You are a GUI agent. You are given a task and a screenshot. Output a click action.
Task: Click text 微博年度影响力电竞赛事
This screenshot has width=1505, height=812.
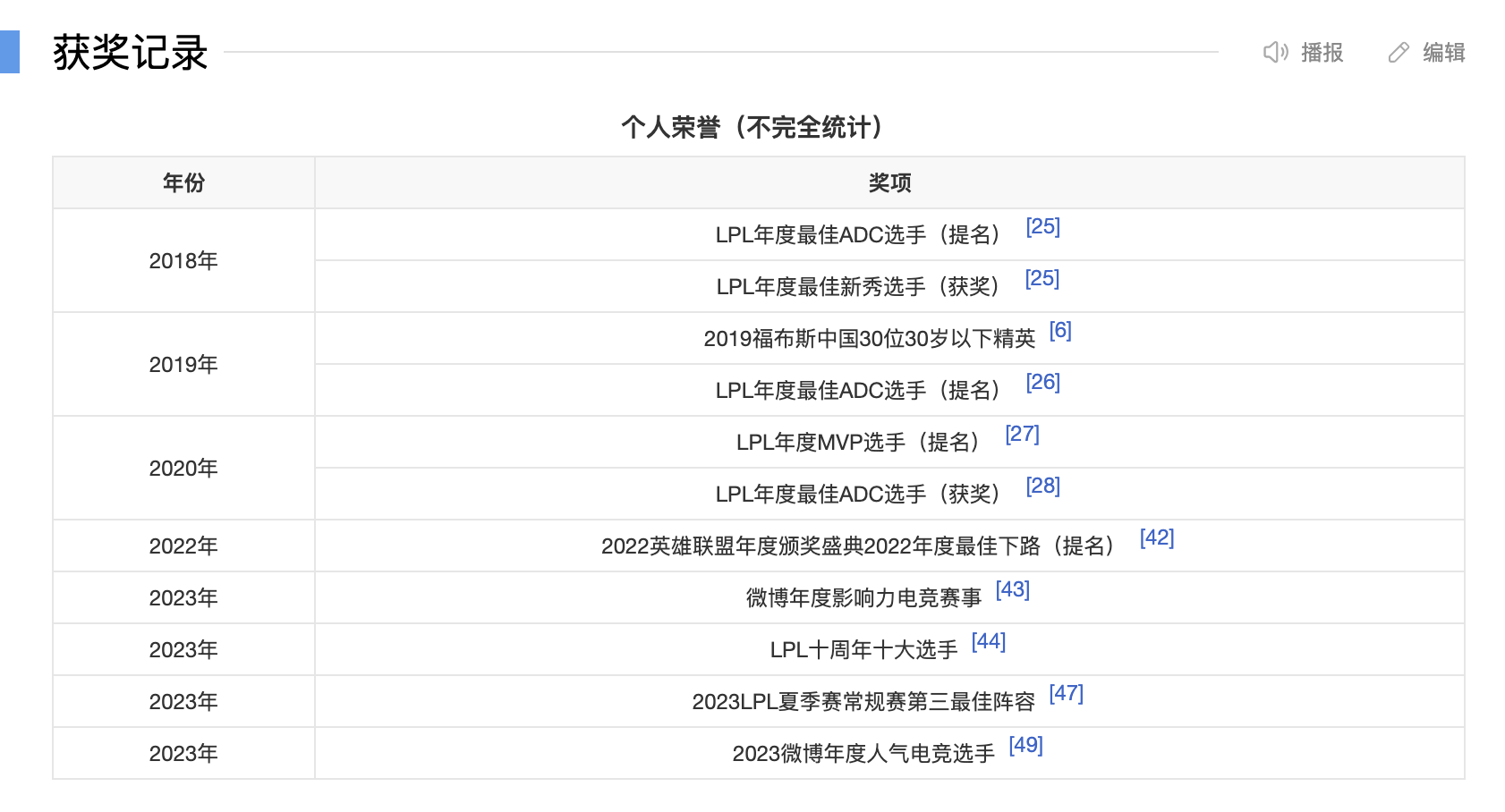click(863, 597)
